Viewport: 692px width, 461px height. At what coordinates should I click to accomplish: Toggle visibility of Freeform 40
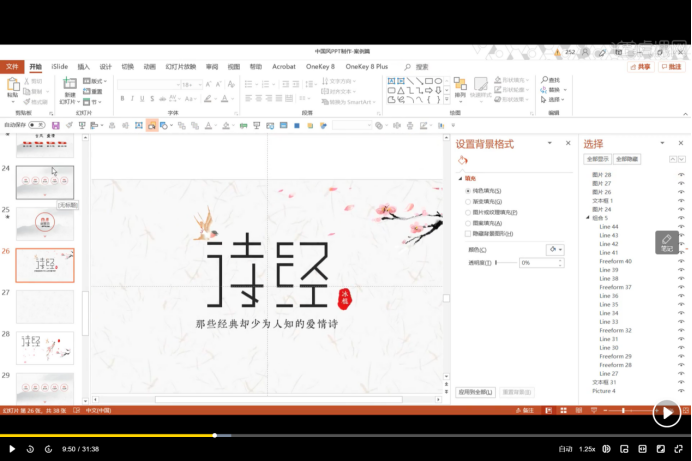(x=681, y=261)
